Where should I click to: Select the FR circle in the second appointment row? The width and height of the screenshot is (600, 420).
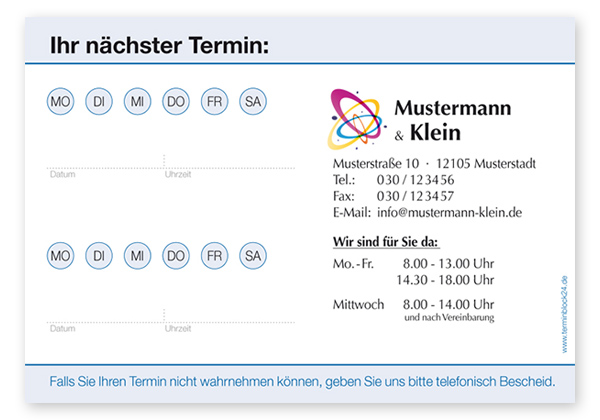[214, 257]
